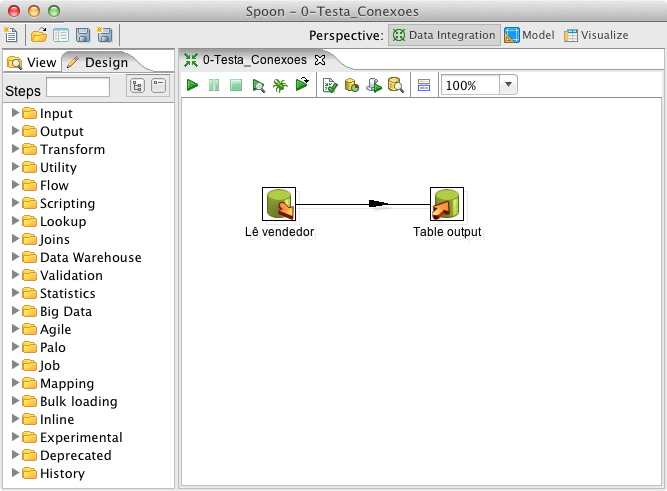Select the Inline folder
This screenshot has height=491, width=667.
click(x=48, y=420)
